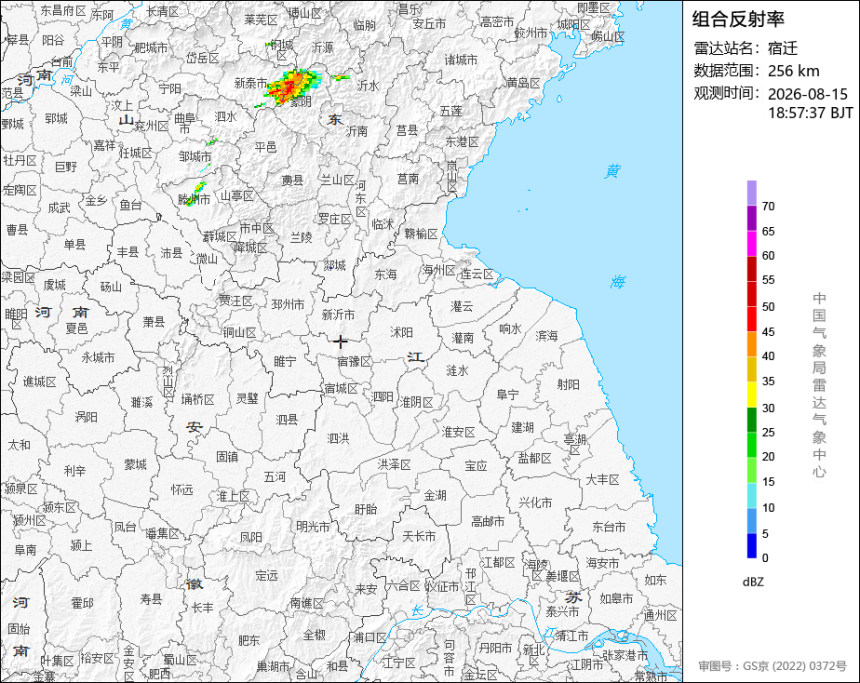Click the strongest radar echo near 新泰市
Viewport: 860px width, 683px height.
(289, 86)
